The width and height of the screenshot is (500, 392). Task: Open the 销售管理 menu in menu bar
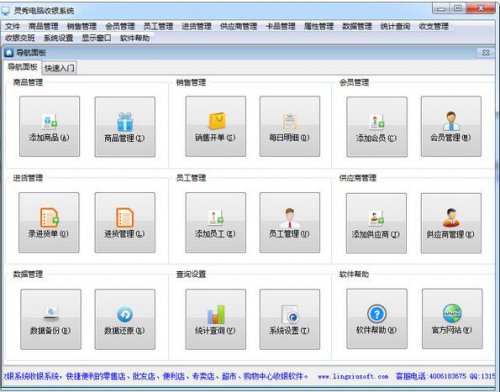point(82,26)
